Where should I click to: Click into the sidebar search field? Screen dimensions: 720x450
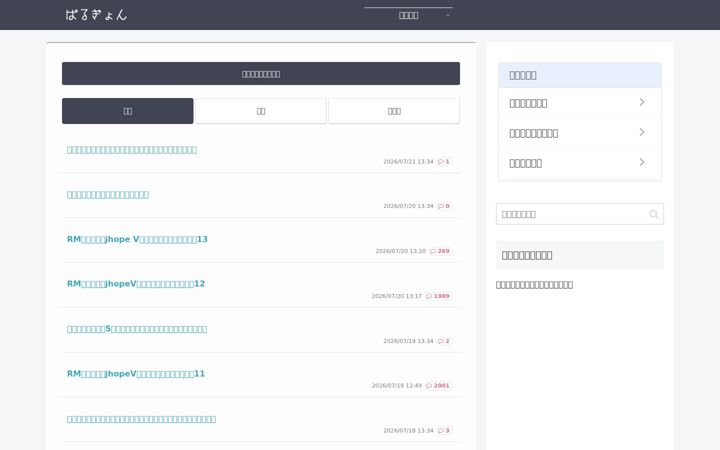click(x=579, y=214)
